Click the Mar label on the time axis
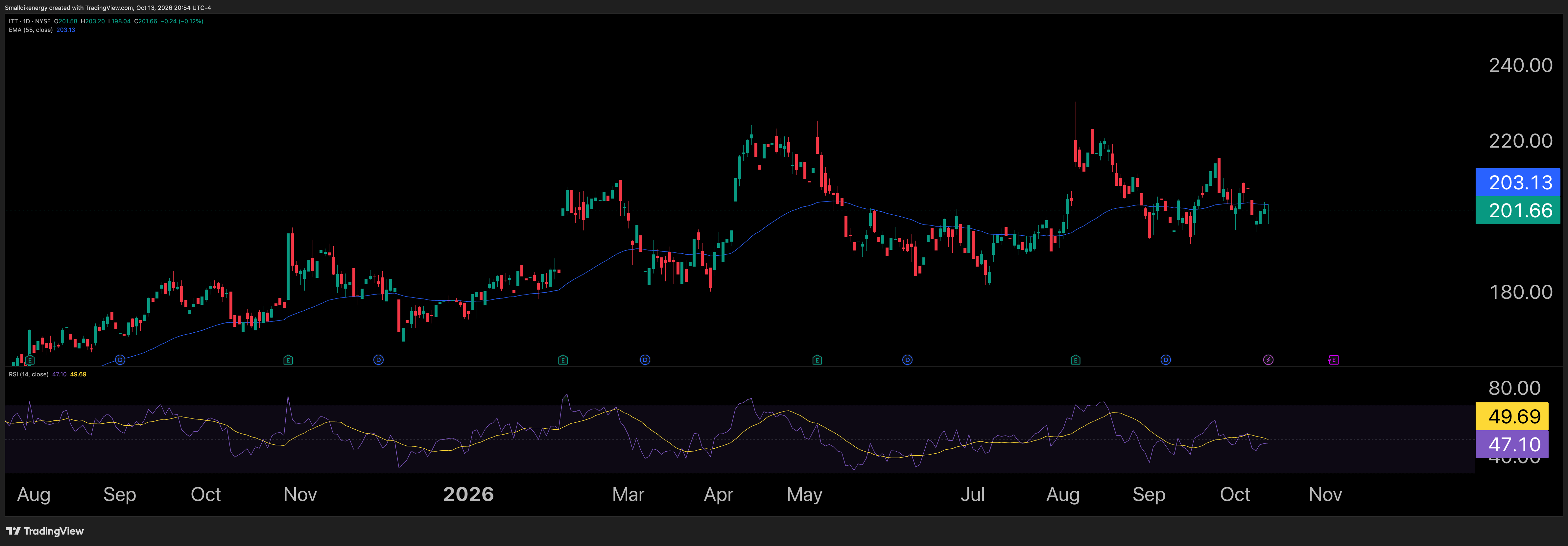 (628, 494)
